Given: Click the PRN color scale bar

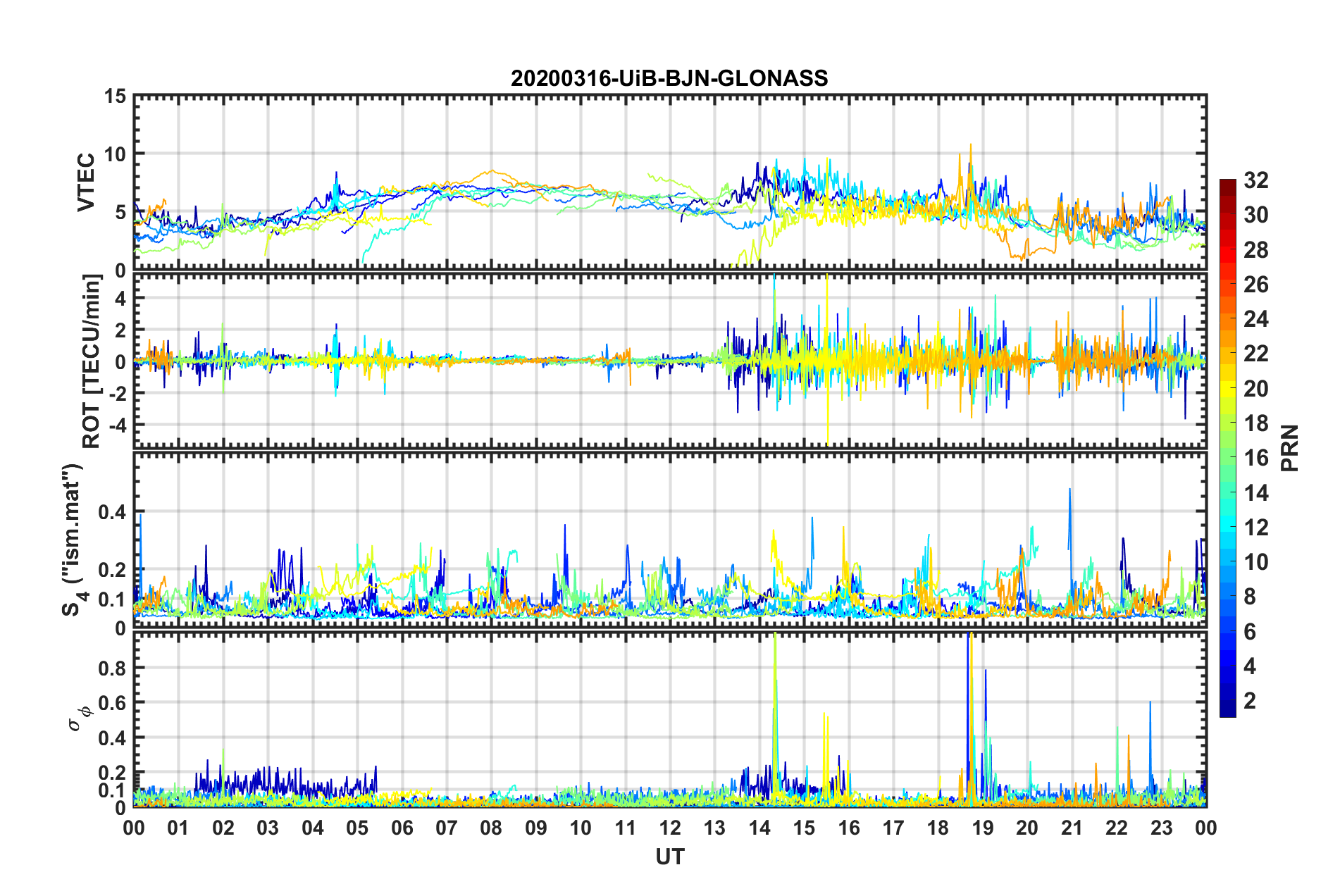Looking at the screenshot, I should [1228, 448].
